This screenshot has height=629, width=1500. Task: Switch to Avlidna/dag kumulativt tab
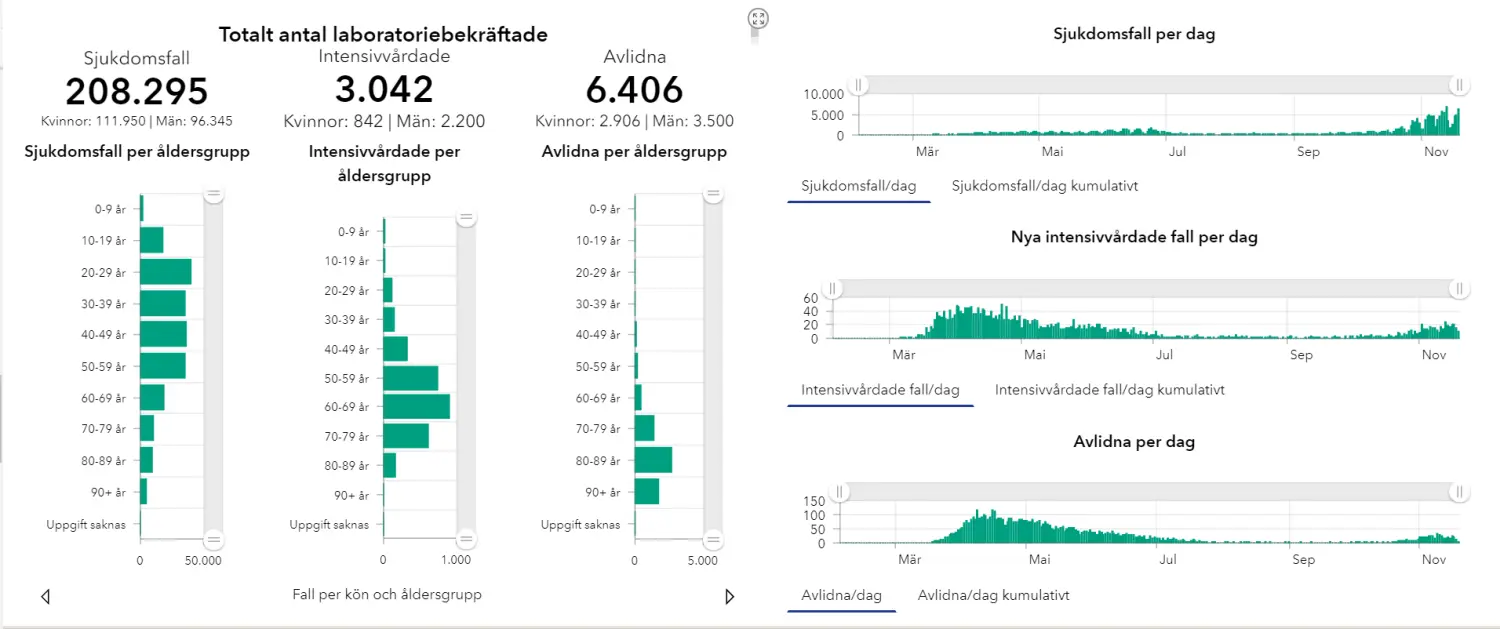(993, 595)
